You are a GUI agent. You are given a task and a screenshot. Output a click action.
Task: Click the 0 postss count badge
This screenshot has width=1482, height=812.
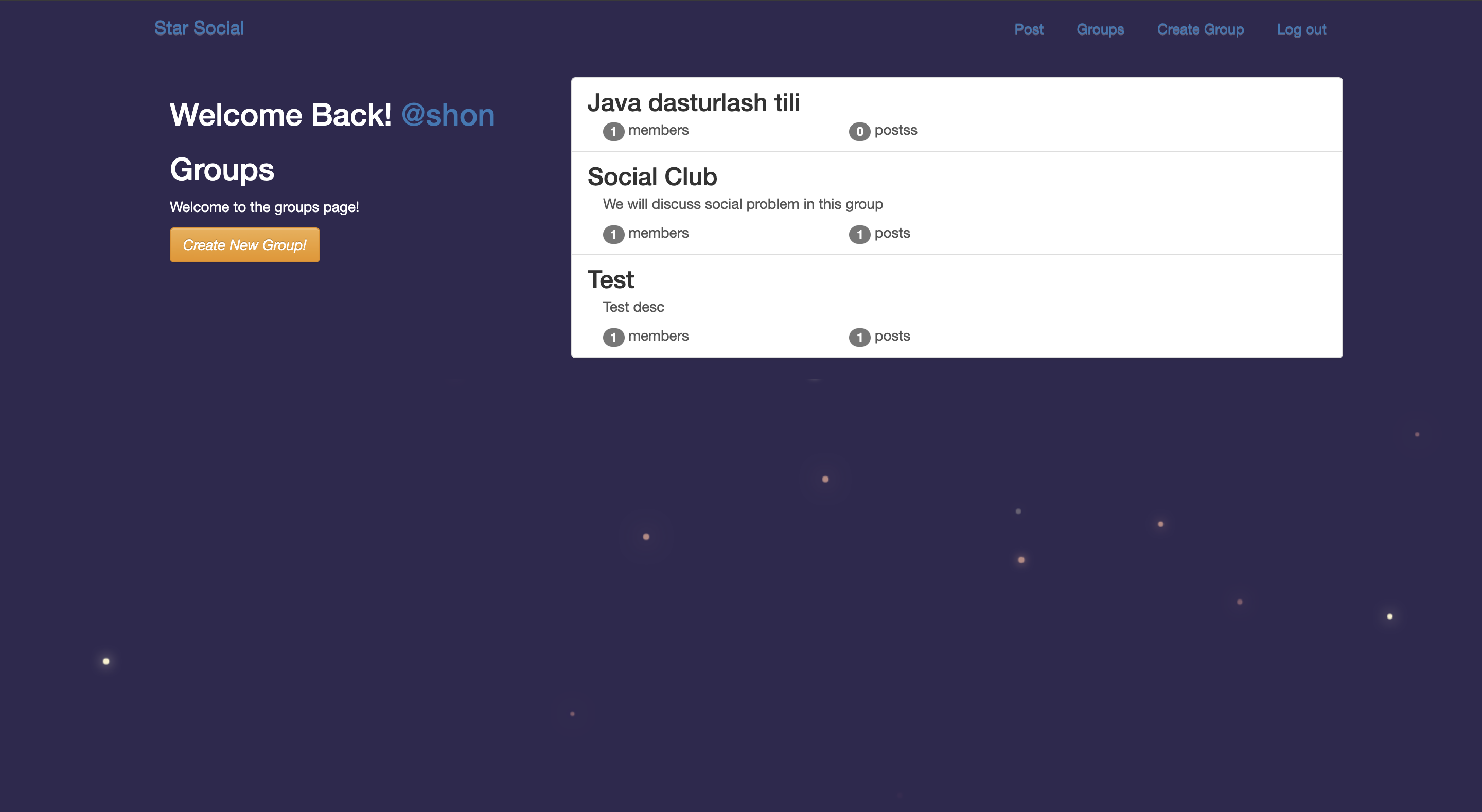tap(859, 131)
